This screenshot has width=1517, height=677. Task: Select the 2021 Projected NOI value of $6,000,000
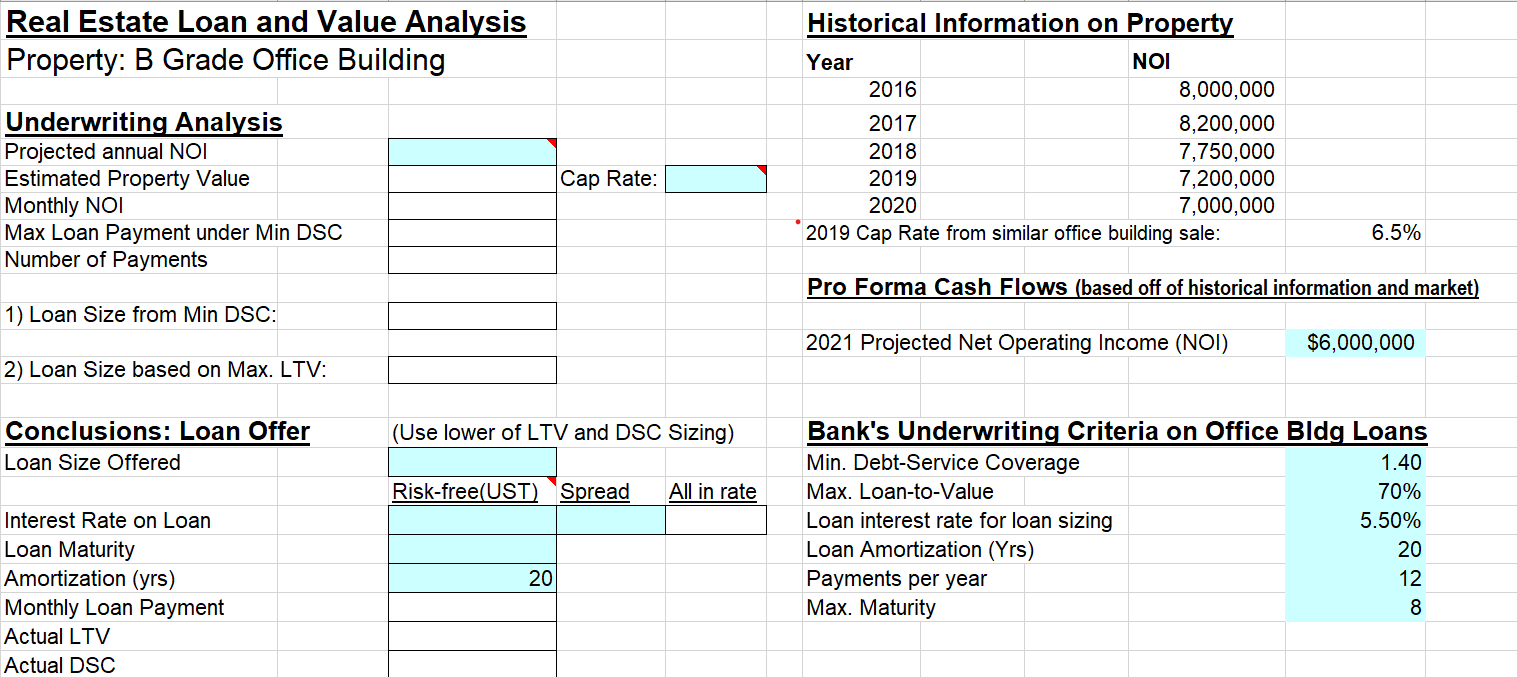(x=1355, y=342)
